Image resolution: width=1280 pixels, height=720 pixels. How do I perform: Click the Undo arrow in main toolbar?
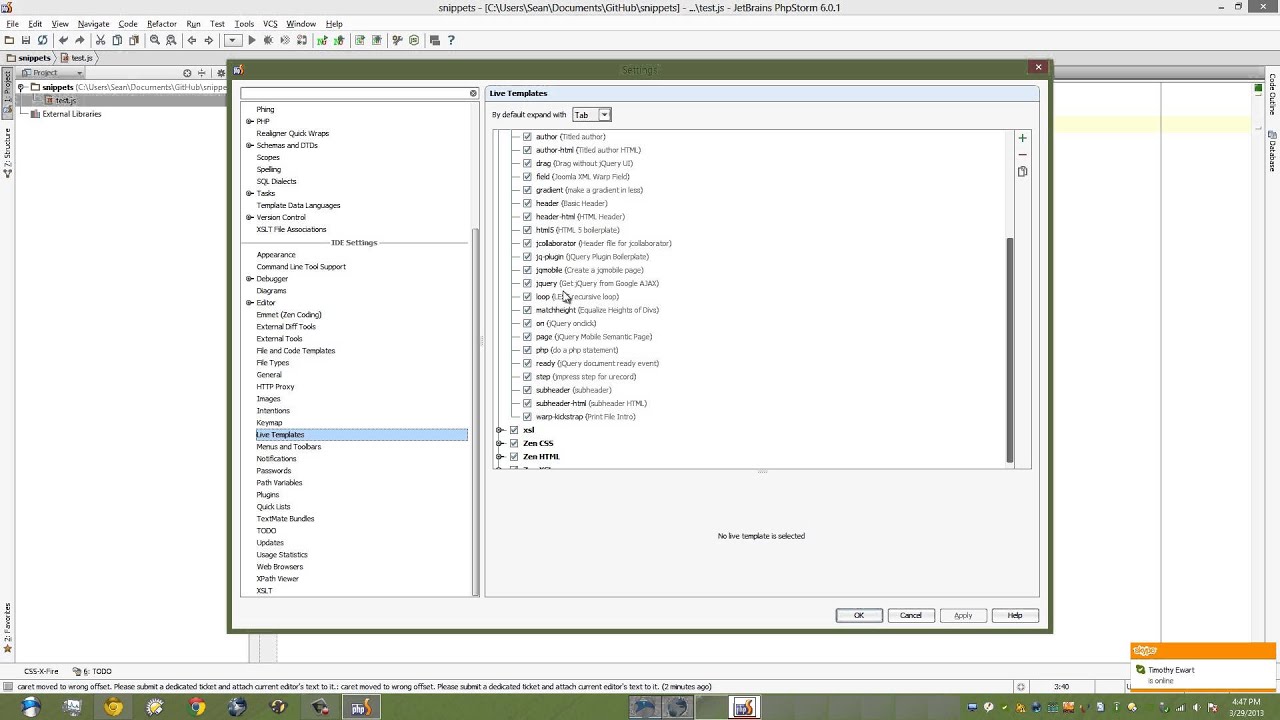(x=63, y=40)
